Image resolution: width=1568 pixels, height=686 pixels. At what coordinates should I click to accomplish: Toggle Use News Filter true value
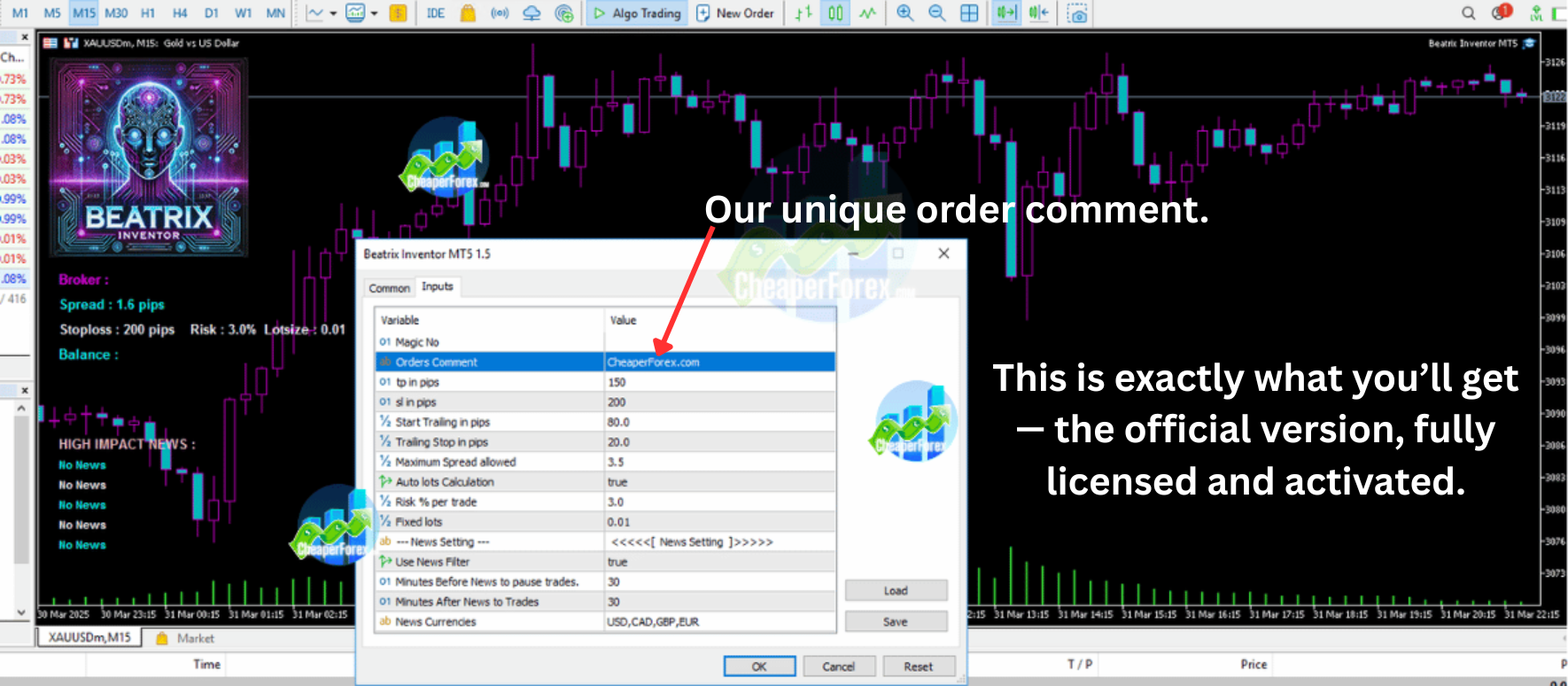720,562
